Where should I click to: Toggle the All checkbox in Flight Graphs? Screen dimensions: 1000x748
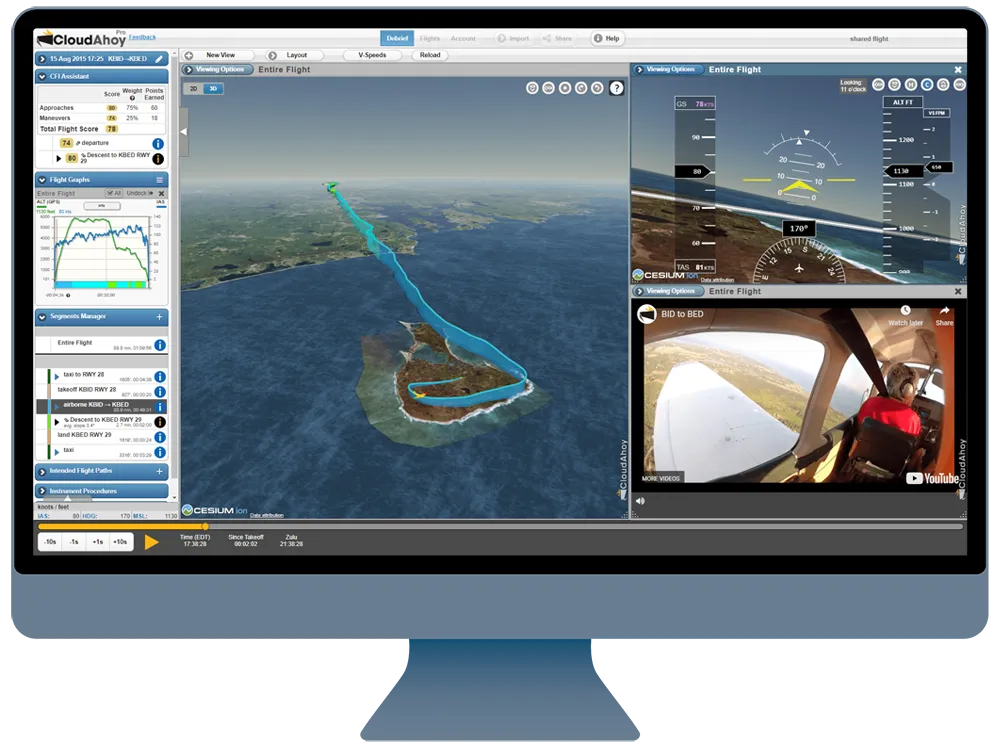114,193
